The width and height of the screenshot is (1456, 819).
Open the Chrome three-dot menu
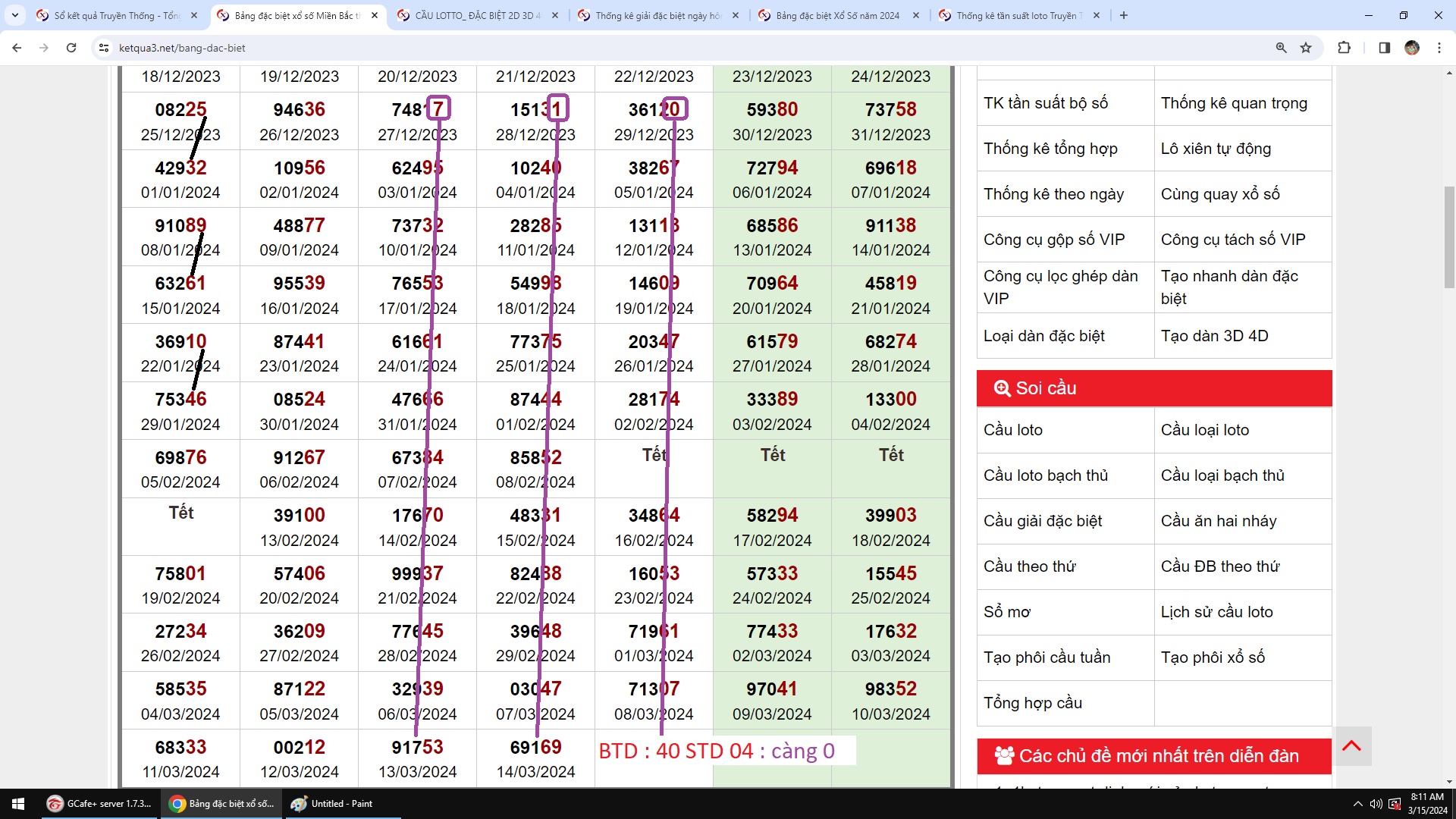pyautogui.click(x=1439, y=48)
